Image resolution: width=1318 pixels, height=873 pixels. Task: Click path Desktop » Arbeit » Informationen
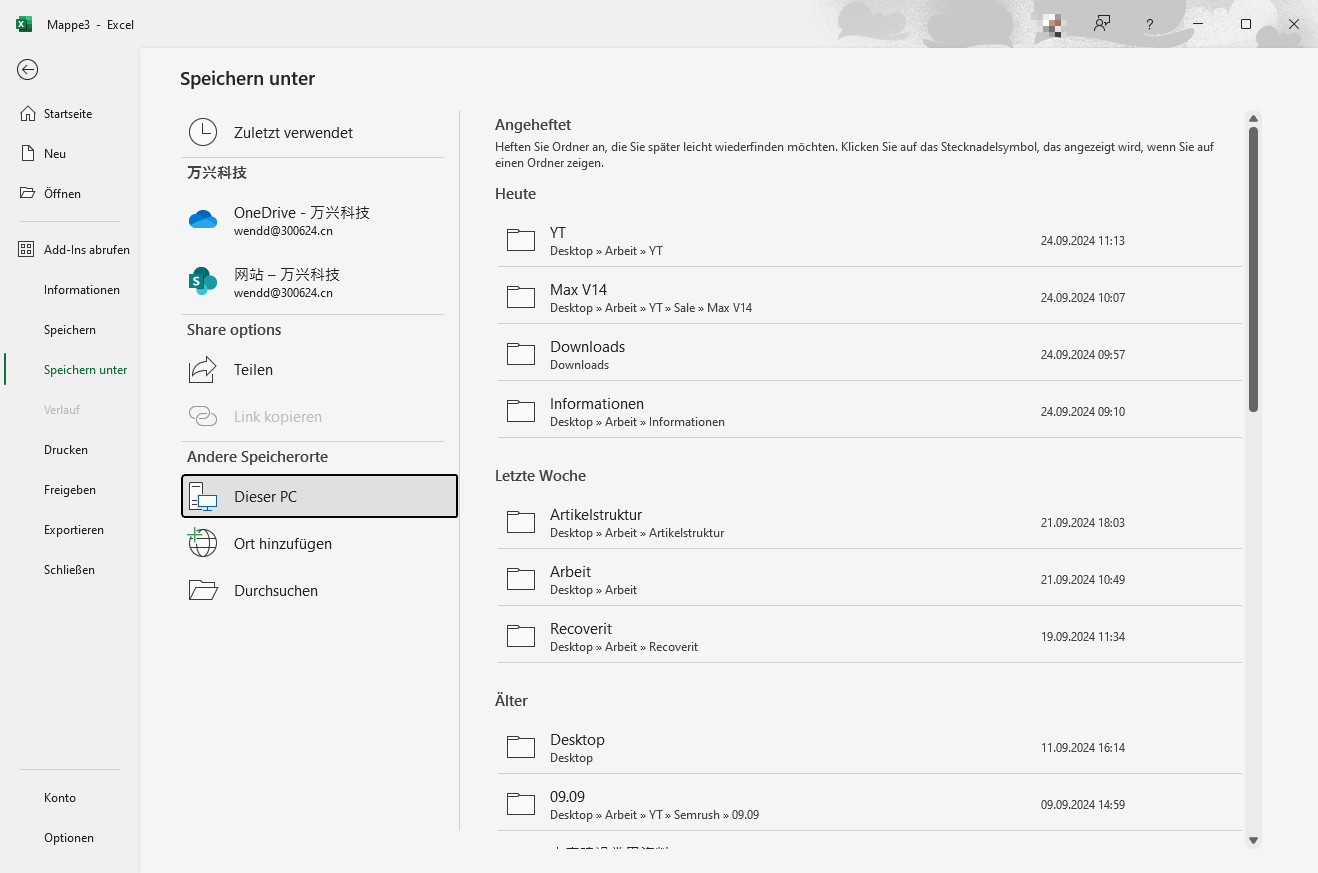coord(637,422)
